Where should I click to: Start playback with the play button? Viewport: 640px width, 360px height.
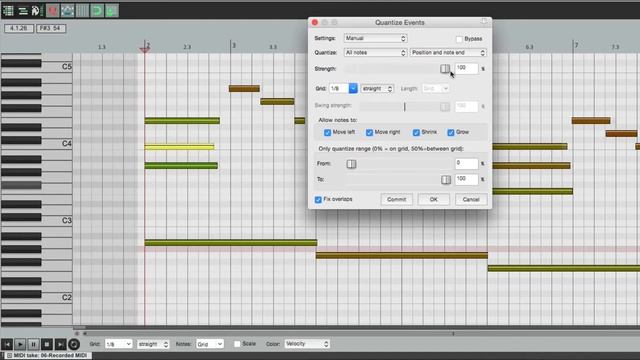[20, 344]
